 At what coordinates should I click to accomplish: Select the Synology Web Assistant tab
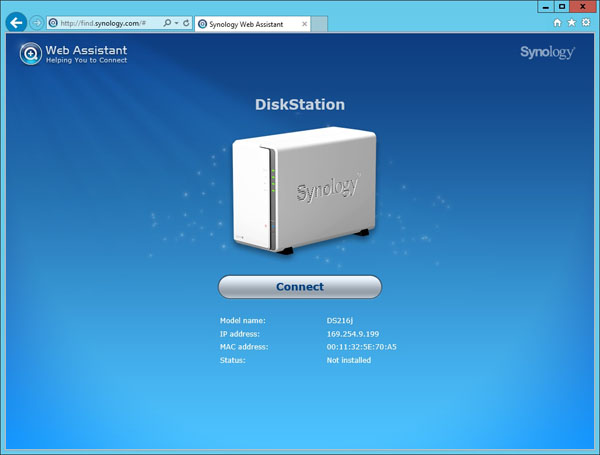pos(253,24)
